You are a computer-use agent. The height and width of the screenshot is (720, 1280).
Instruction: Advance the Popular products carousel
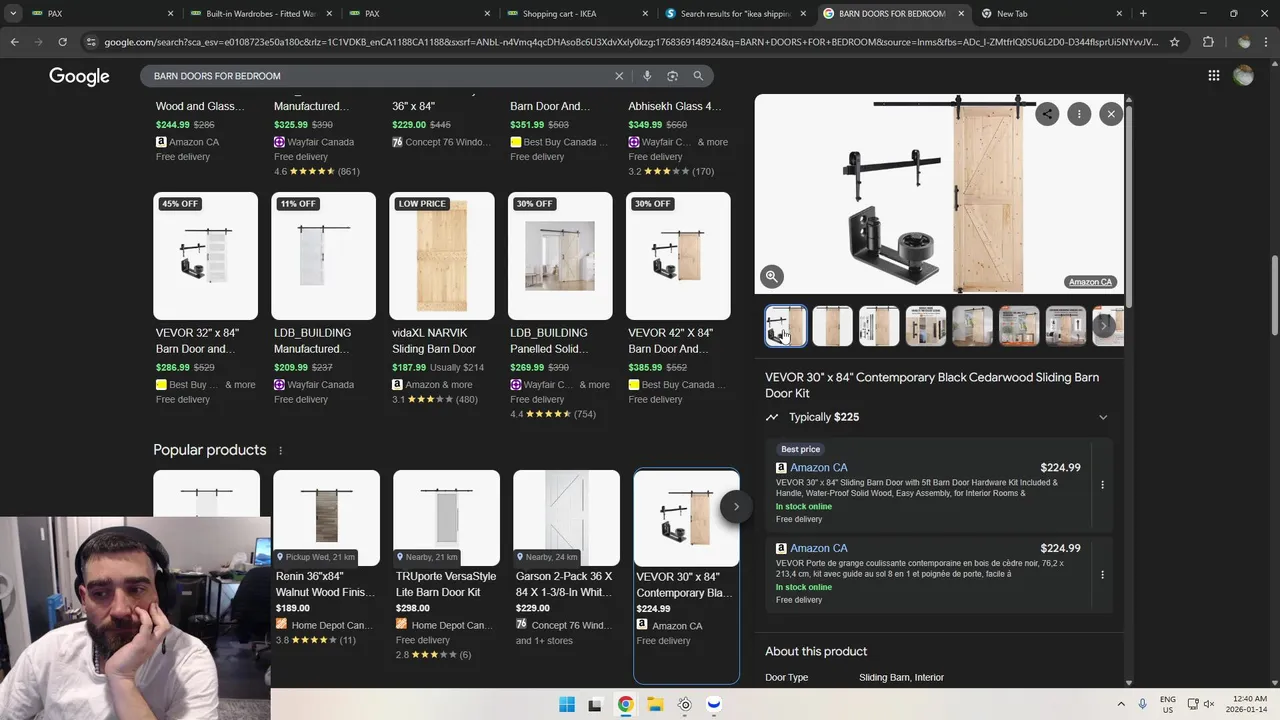pos(736,506)
